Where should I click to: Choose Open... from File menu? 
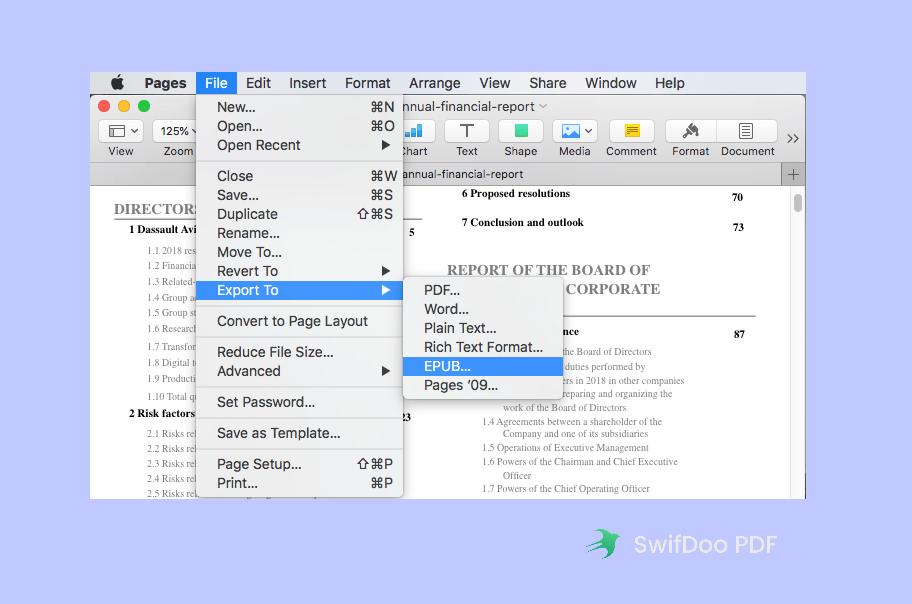click(x=300, y=126)
